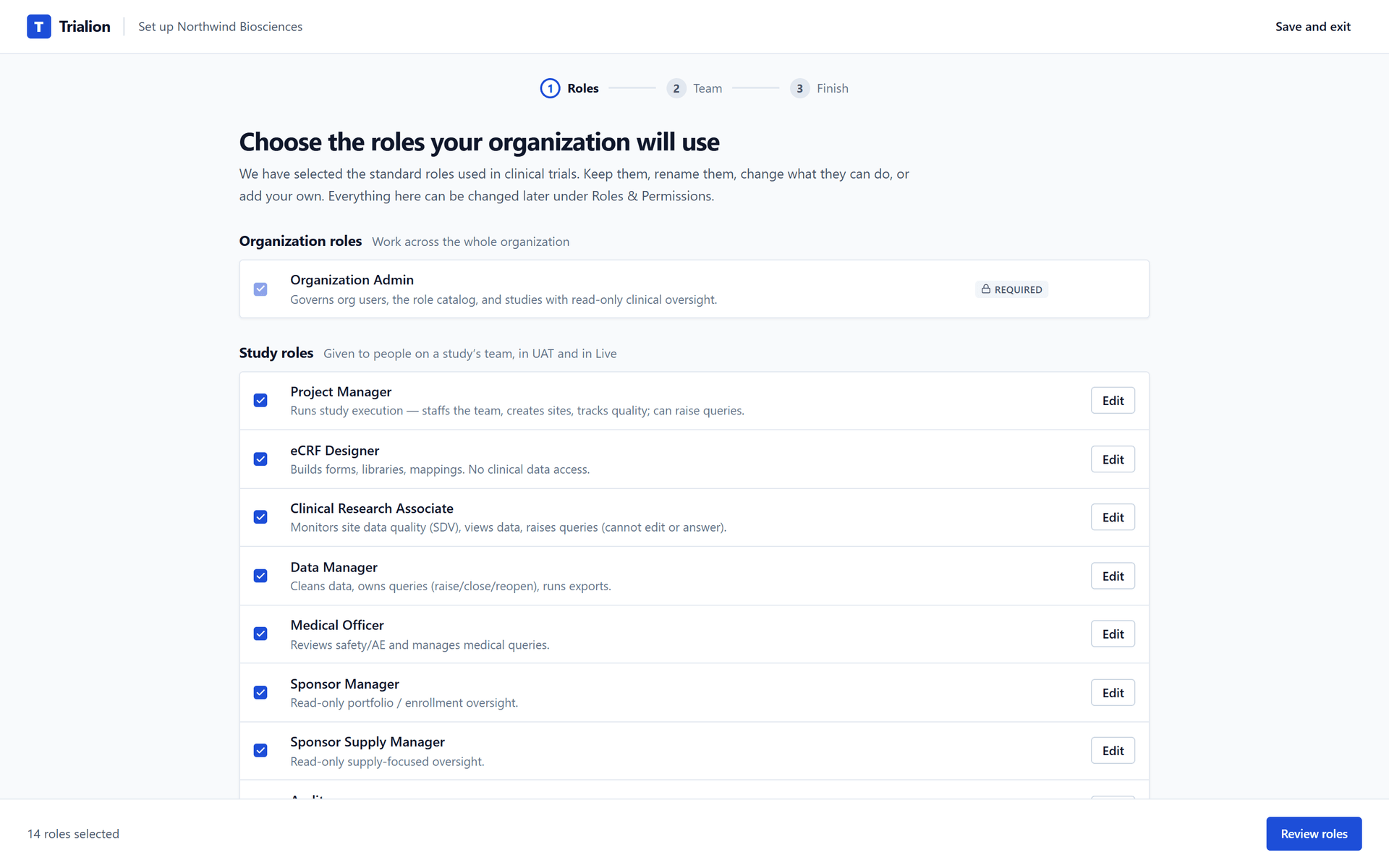Open Edit for Clinical Research Associate
1389x868 pixels.
1113,517
